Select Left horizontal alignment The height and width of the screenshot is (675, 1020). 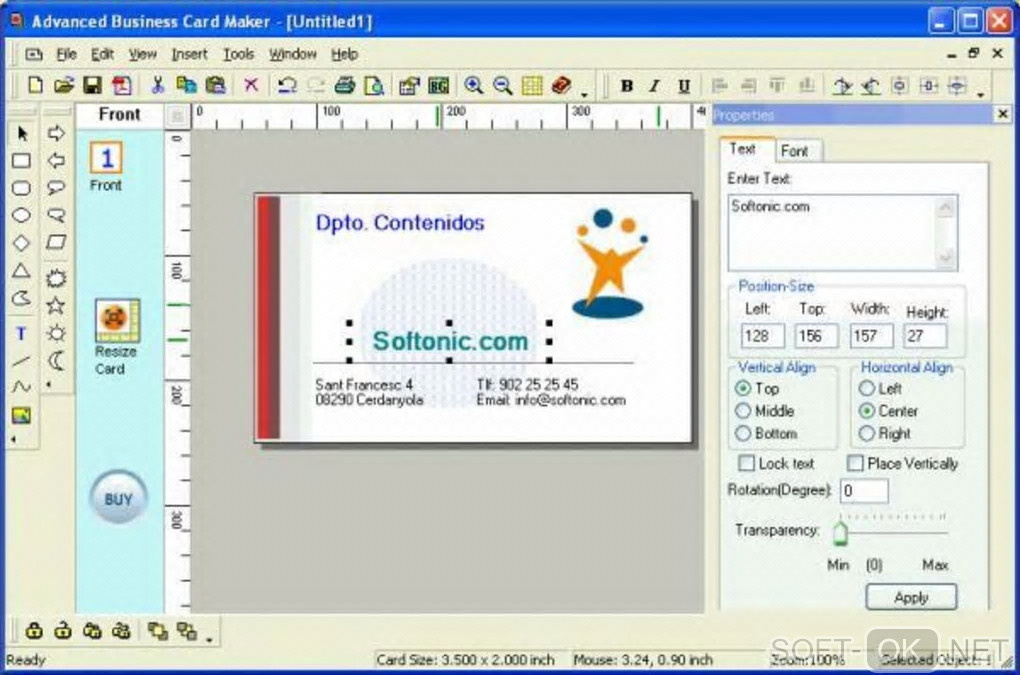866,388
